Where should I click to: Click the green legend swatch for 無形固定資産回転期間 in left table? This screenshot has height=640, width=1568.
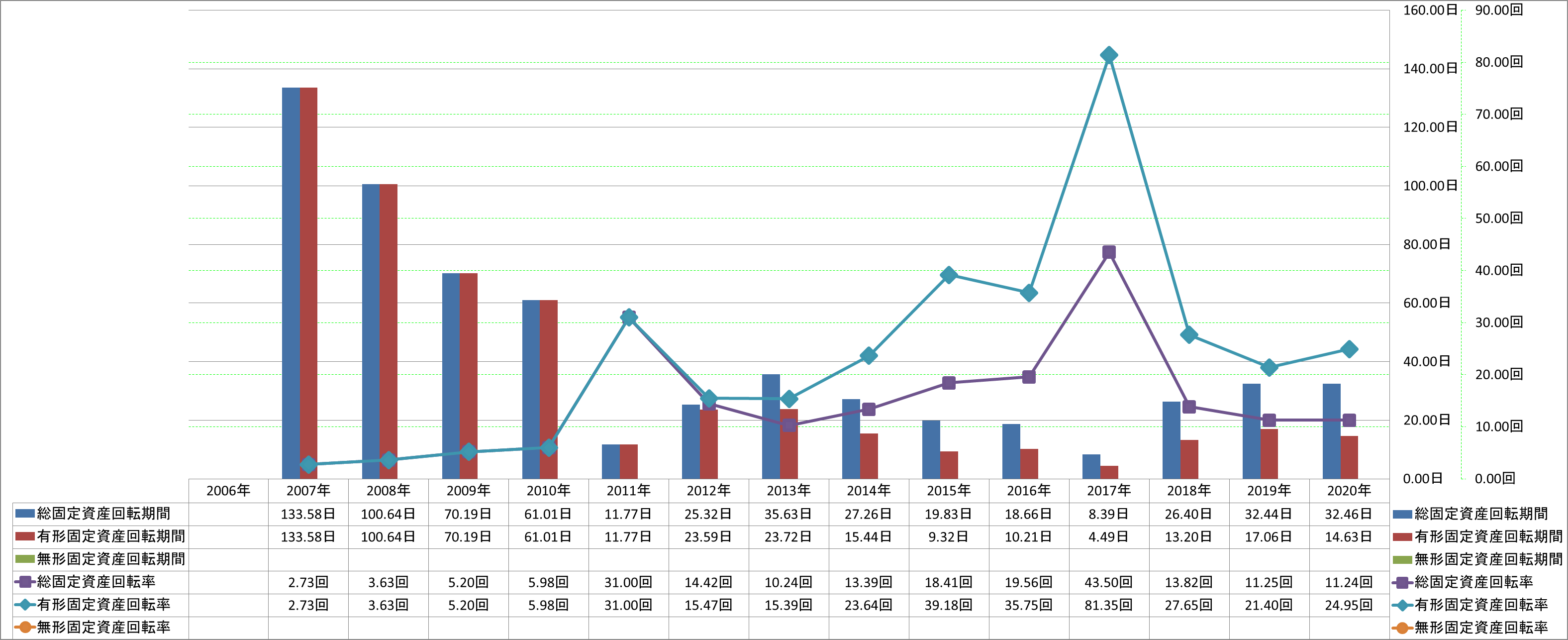pyautogui.click(x=24, y=559)
